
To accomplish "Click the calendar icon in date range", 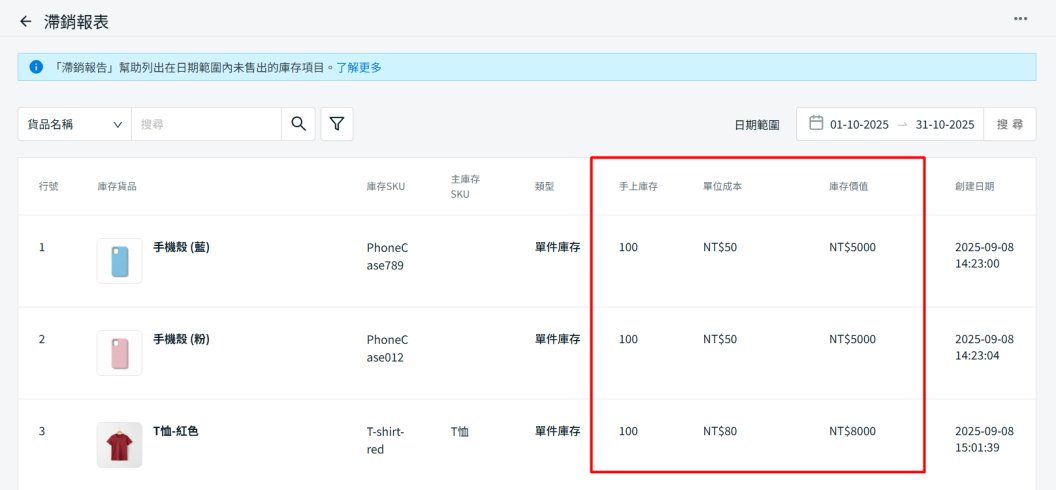I will (816, 124).
